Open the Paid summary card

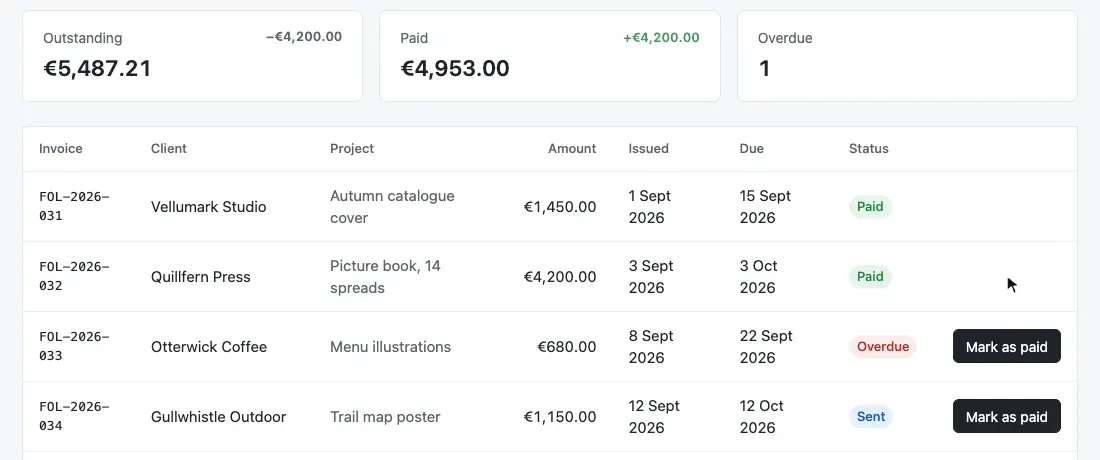[x=550, y=56]
